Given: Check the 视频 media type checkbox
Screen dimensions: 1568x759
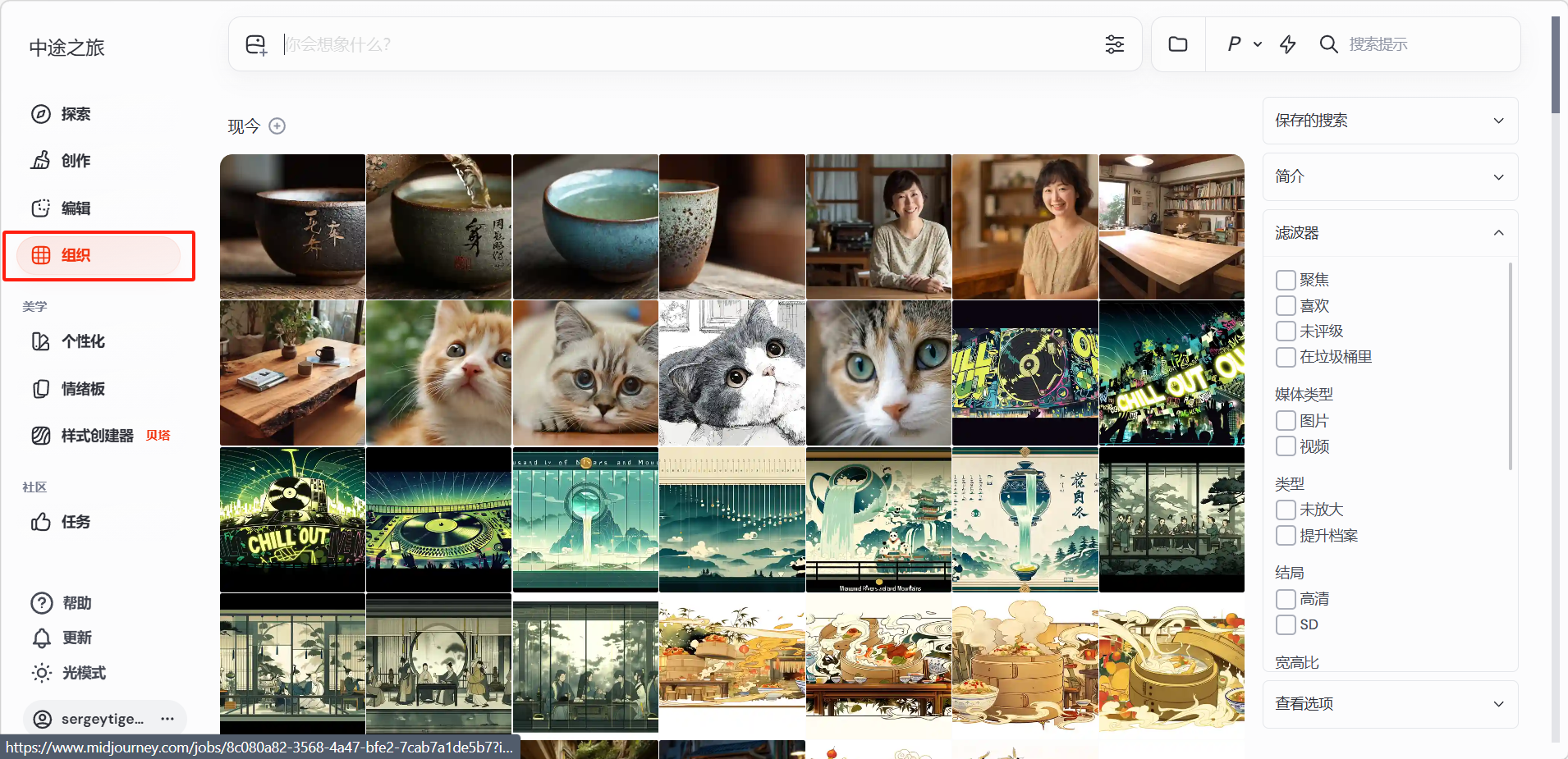Looking at the screenshot, I should [x=1286, y=446].
